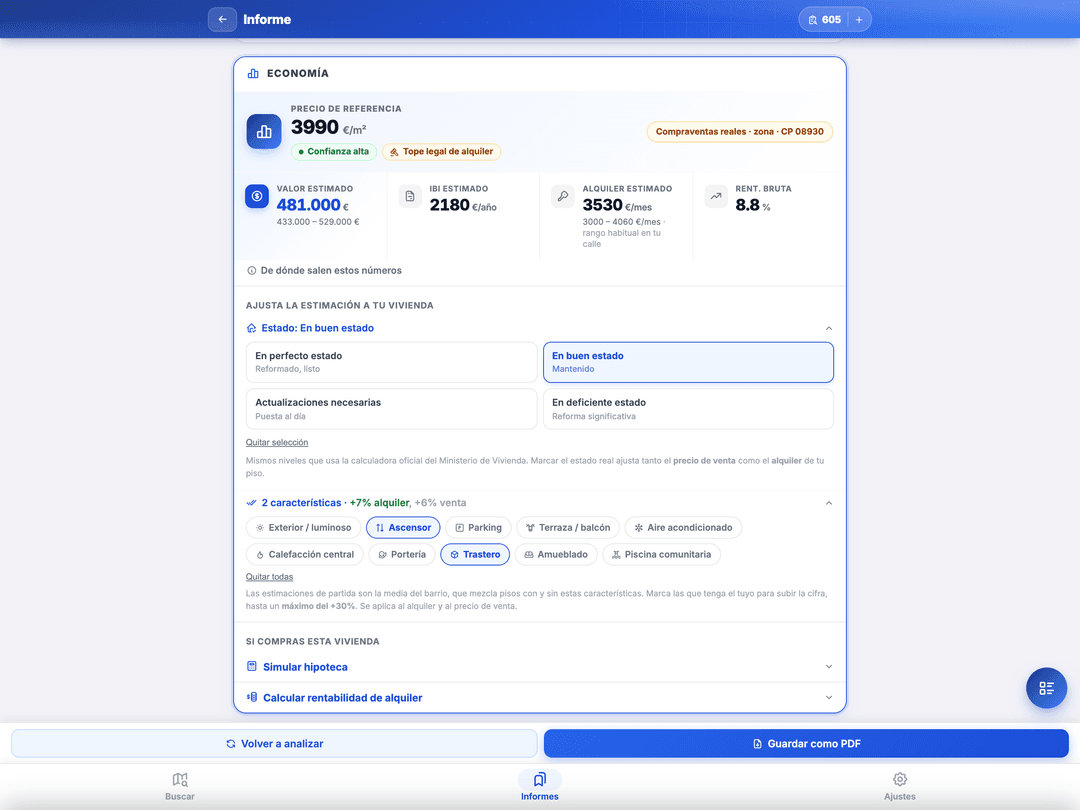1080x810 pixels.
Task: Switch to the Ajustes tab
Action: 900,787
